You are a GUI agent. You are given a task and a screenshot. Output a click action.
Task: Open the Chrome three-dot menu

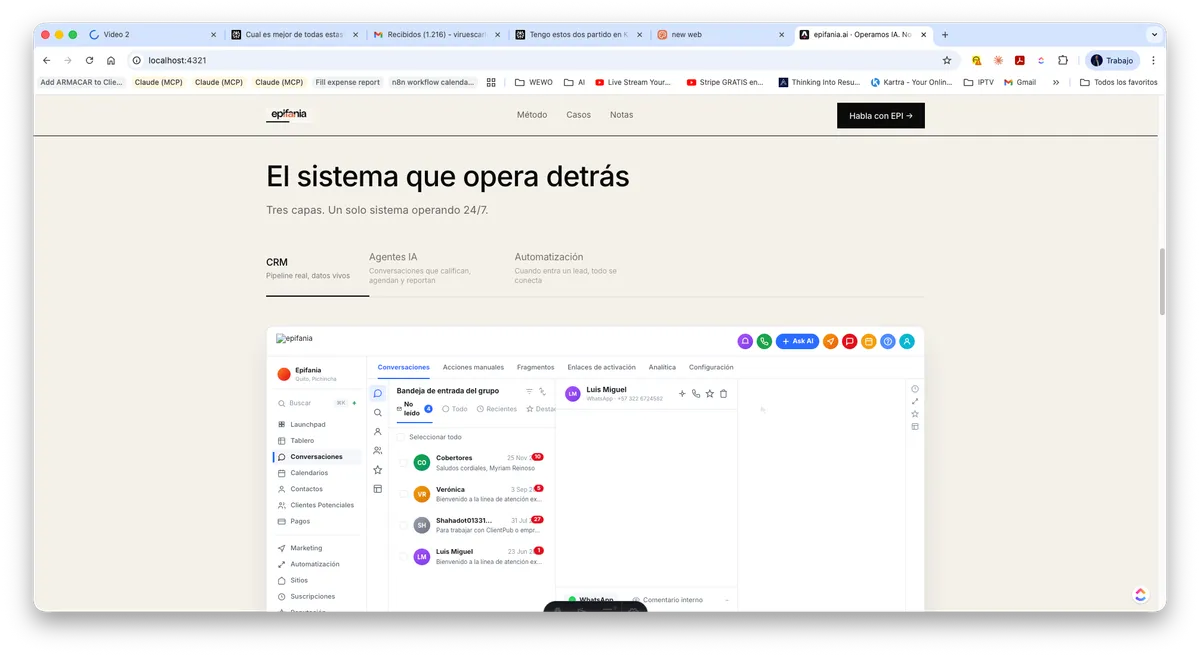click(1154, 60)
